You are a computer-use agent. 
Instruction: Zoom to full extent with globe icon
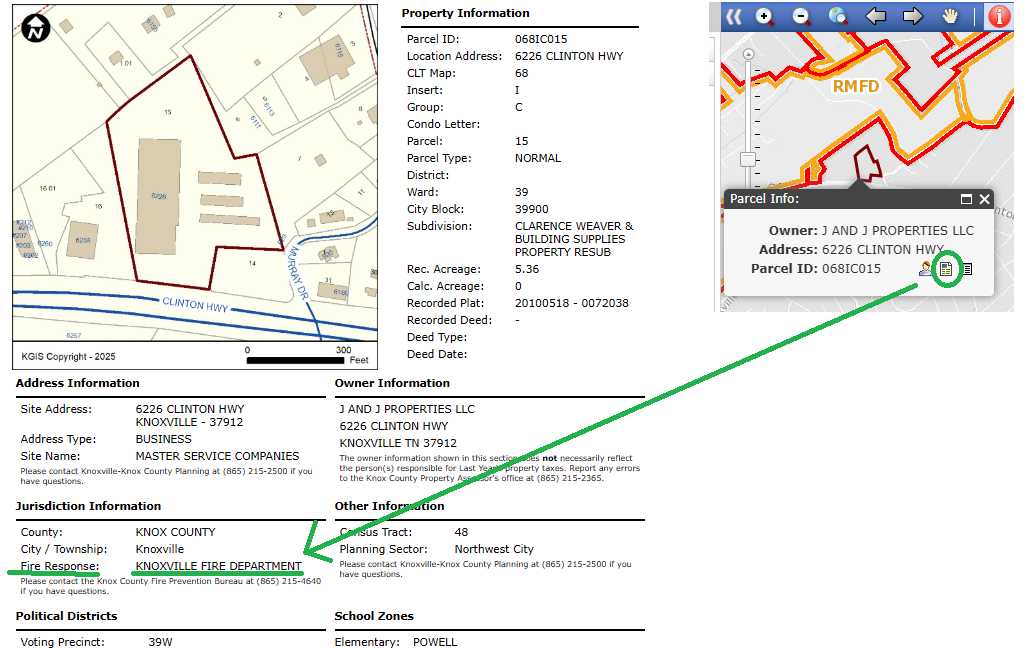pos(838,16)
